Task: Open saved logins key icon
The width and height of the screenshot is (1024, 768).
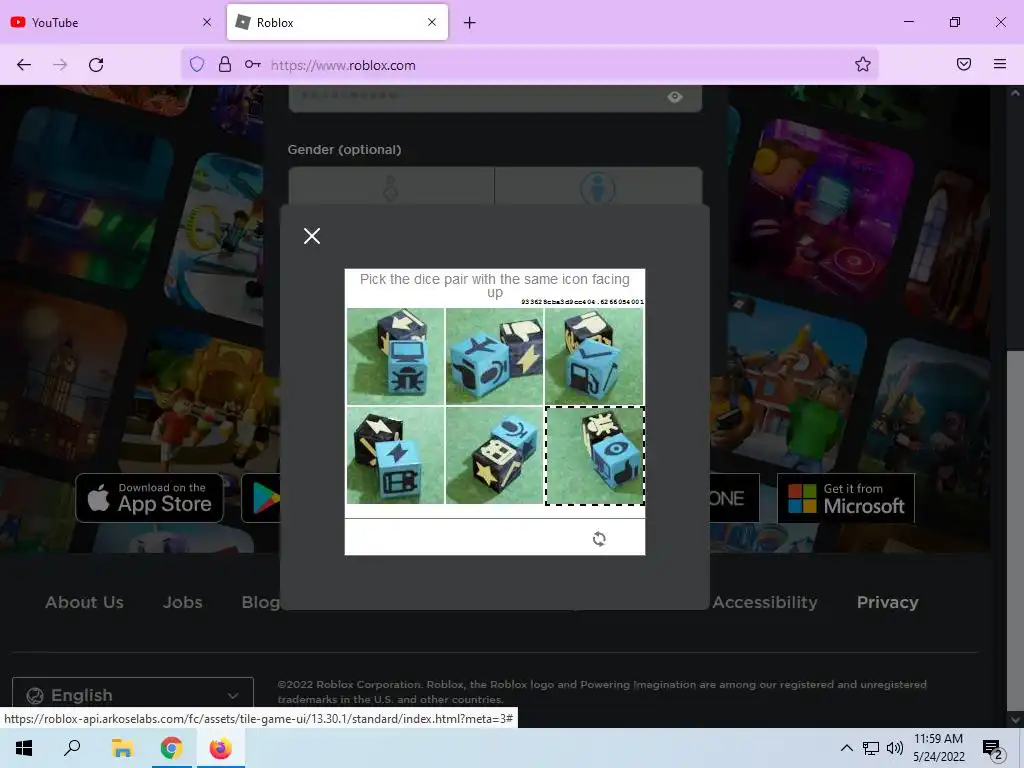Action: [x=253, y=64]
